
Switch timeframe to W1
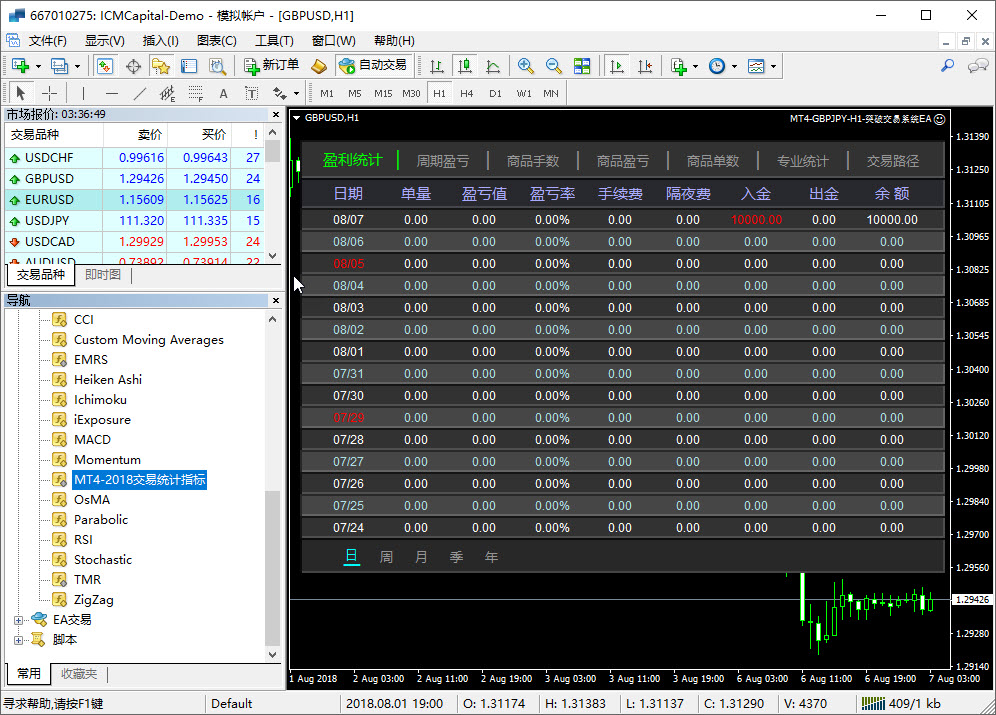tap(523, 93)
